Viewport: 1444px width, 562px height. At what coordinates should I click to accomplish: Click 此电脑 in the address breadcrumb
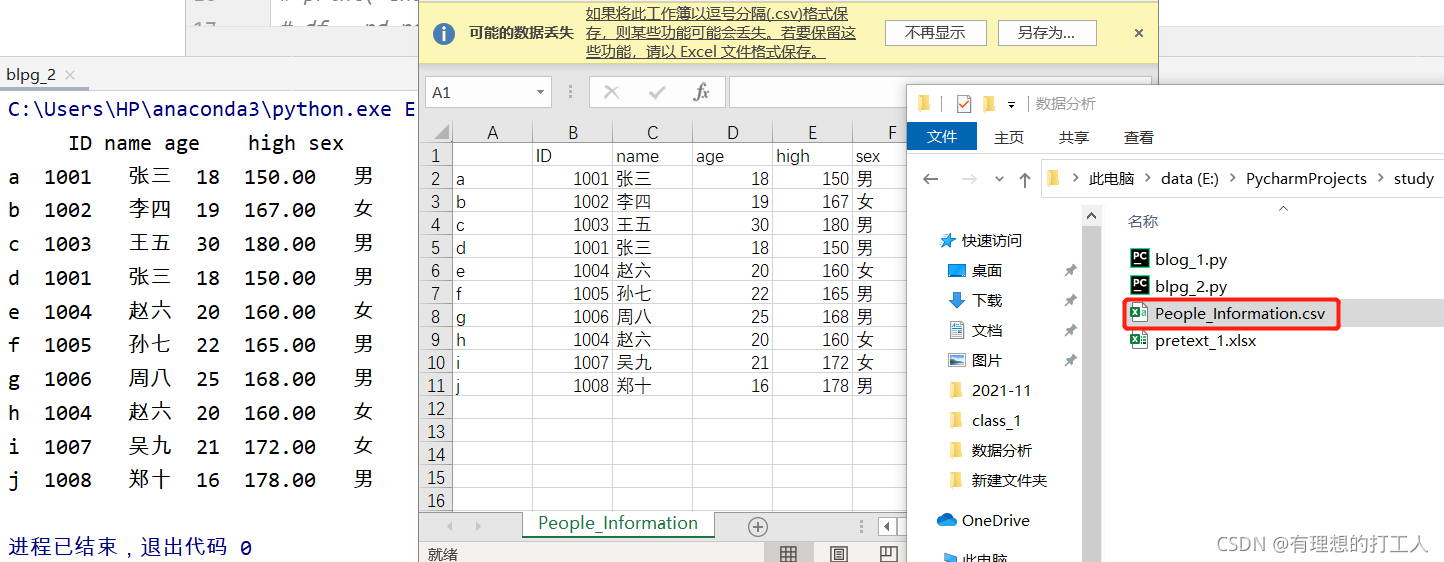coord(1111,179)
